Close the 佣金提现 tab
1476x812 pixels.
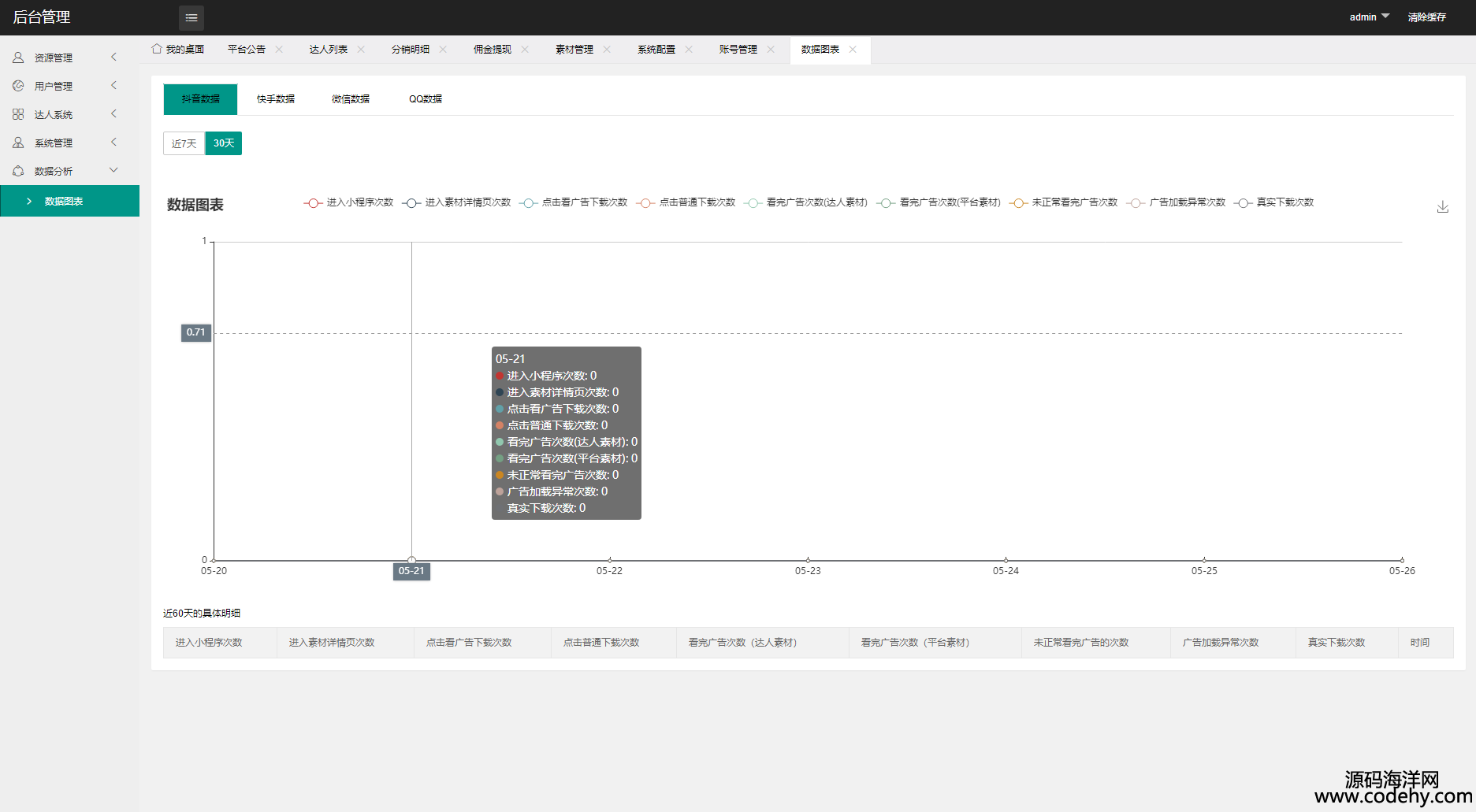525,49
